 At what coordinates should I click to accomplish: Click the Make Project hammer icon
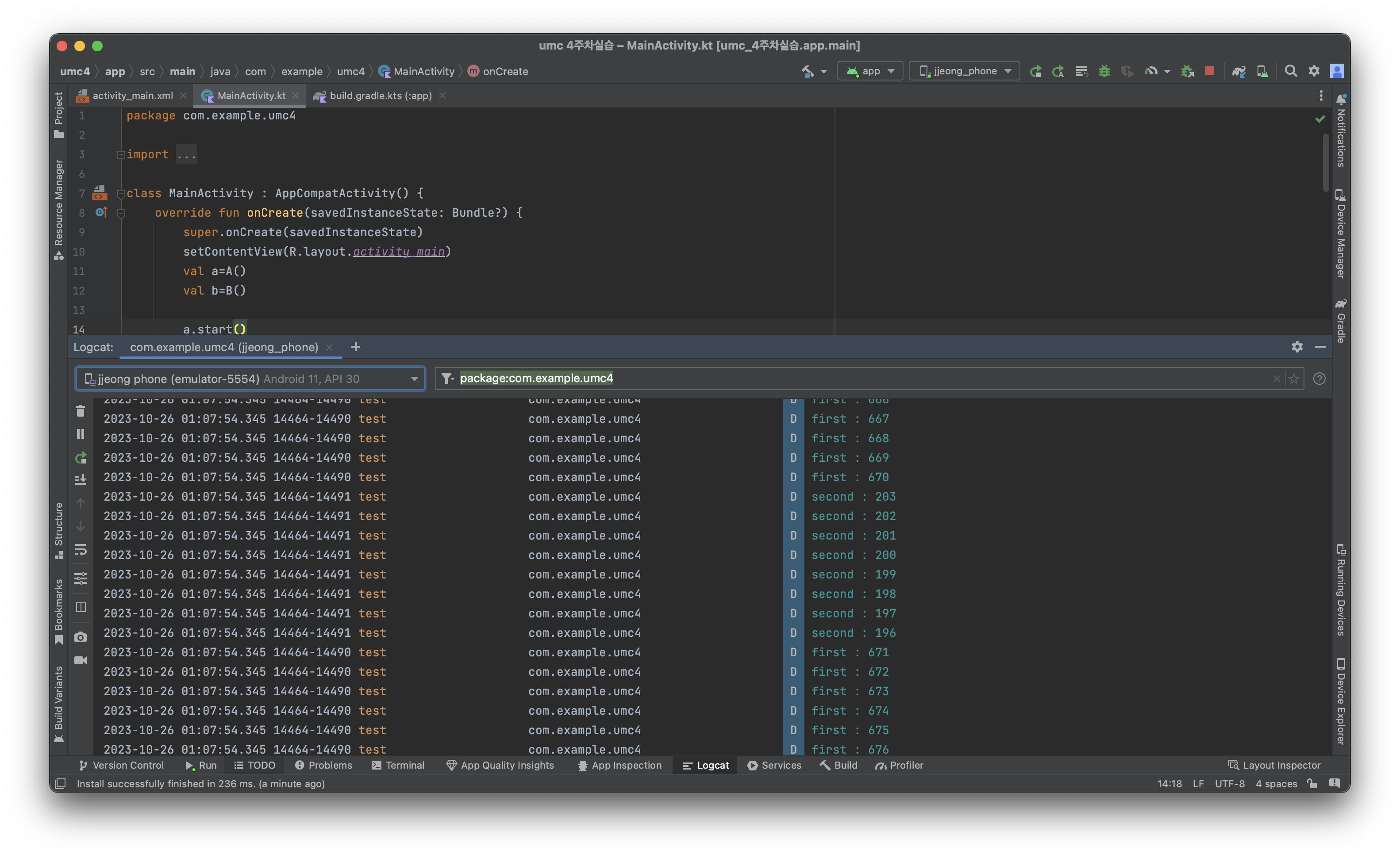808,71
